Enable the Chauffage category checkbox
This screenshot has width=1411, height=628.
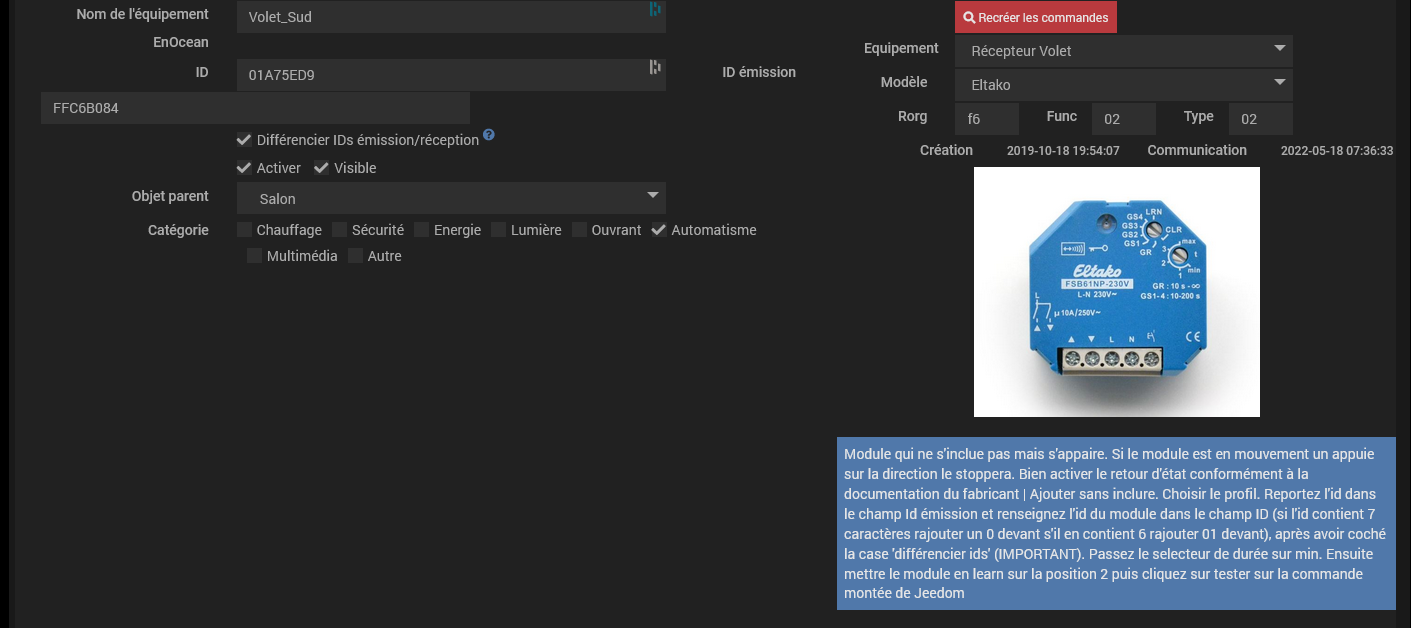[244, 230]
